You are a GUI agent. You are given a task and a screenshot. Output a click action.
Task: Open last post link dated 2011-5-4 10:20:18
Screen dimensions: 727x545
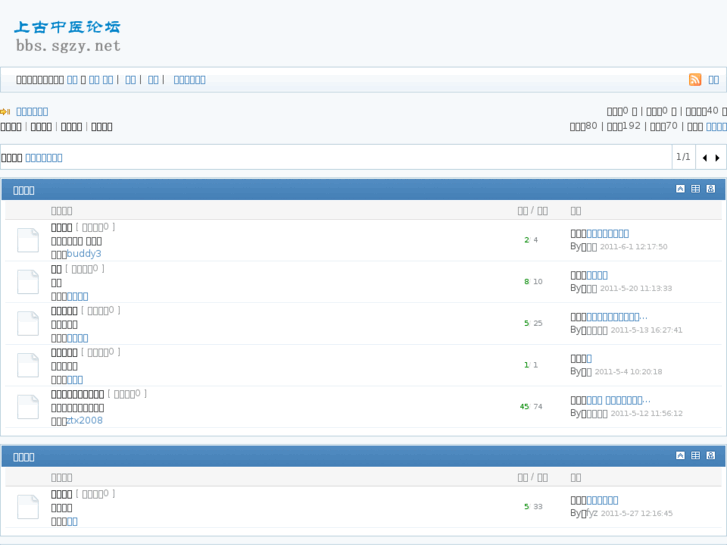pyautogui.click(x=589, y=359)
